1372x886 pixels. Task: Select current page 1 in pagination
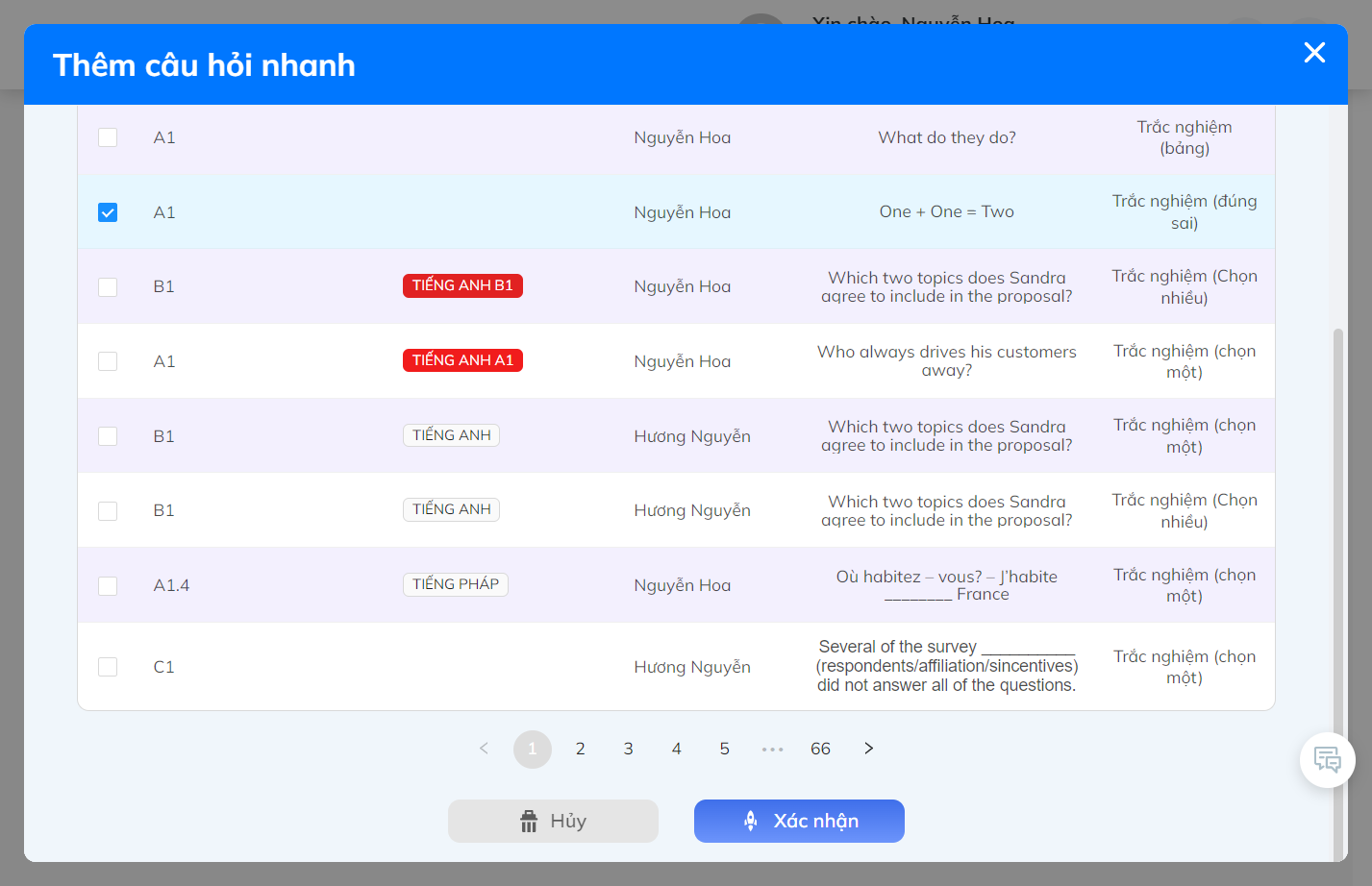pyautogui.click(x=533, y=750)
